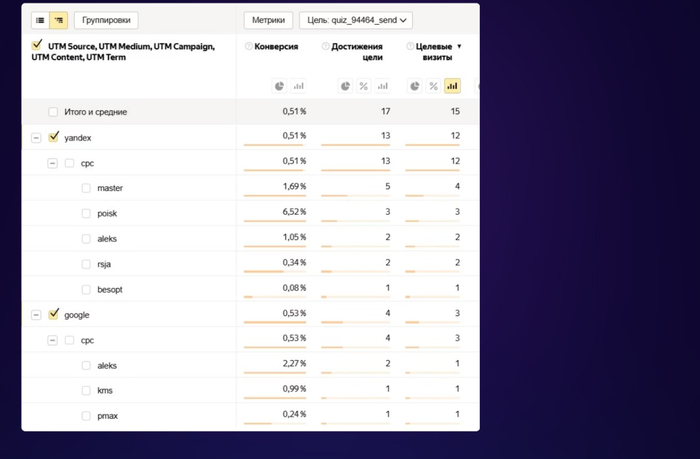The height and width of the screenshot is (459, 700).
Task: Uncheck the yandex source checkbox
Action: pos(54,137)
